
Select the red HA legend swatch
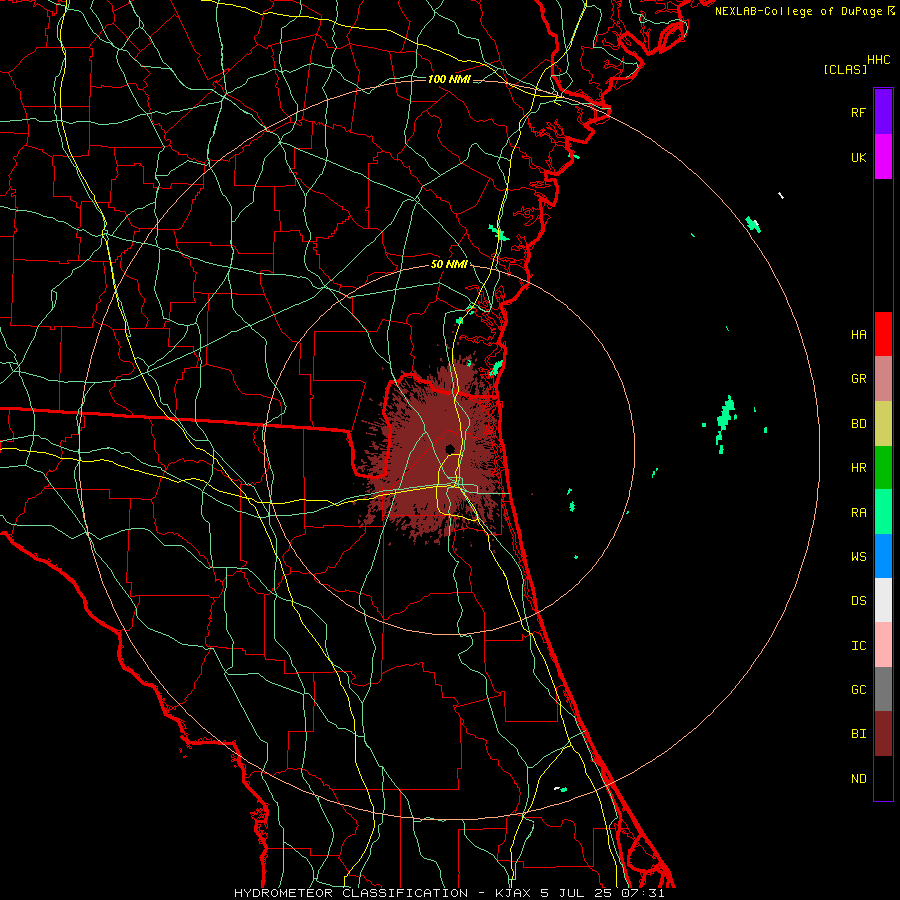883,334
